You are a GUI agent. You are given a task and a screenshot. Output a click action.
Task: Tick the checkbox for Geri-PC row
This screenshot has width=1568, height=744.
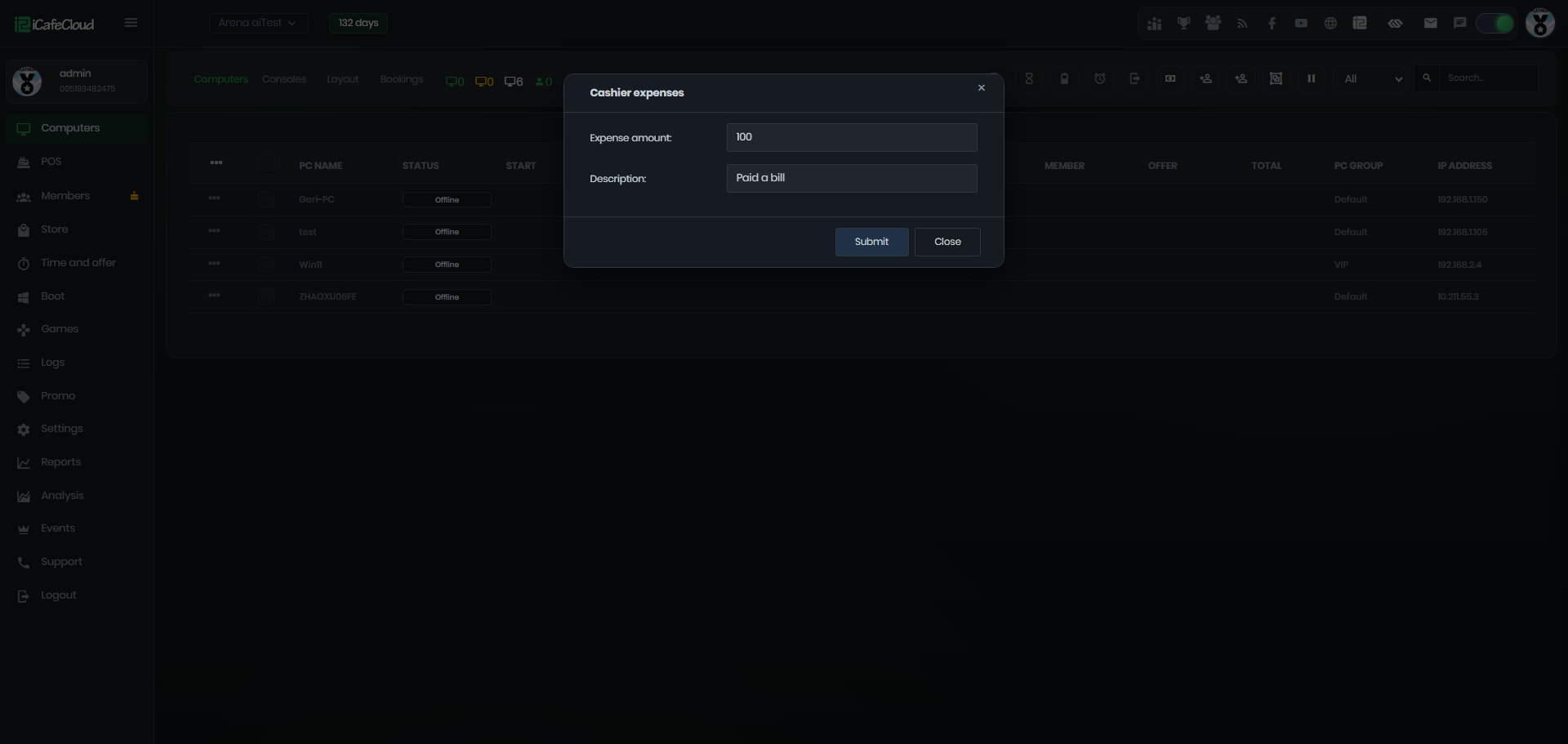point(265,199)
